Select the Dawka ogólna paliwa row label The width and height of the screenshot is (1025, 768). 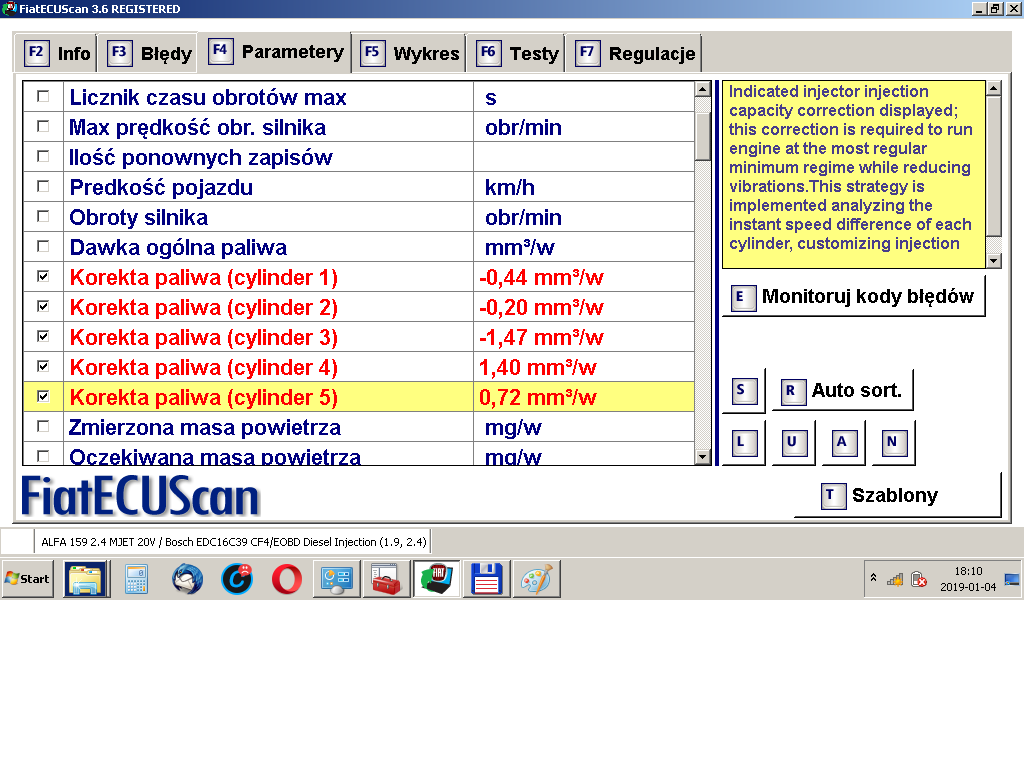click(178, 248)
